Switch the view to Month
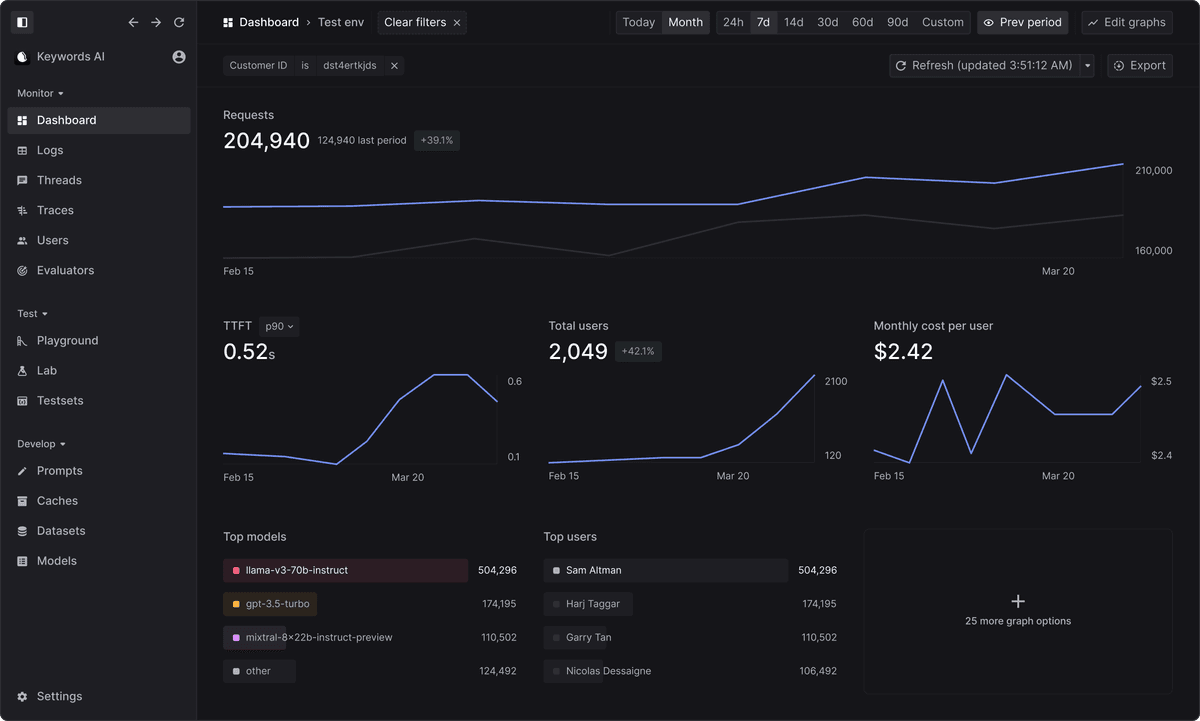This screenshot has width=1200, height=721. tap(685, 21)
